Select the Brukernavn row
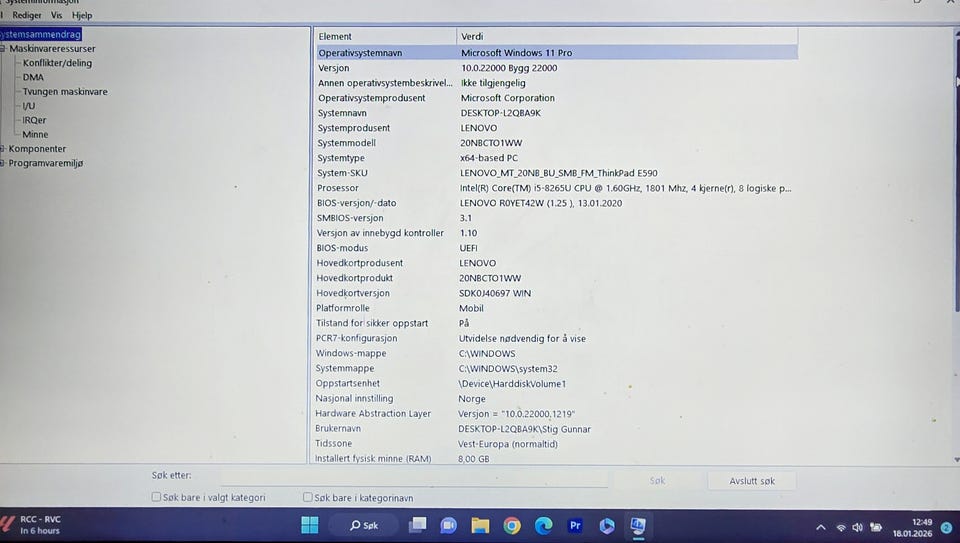Viewport: 960px width, 543px height. click(x=556, y=429)
